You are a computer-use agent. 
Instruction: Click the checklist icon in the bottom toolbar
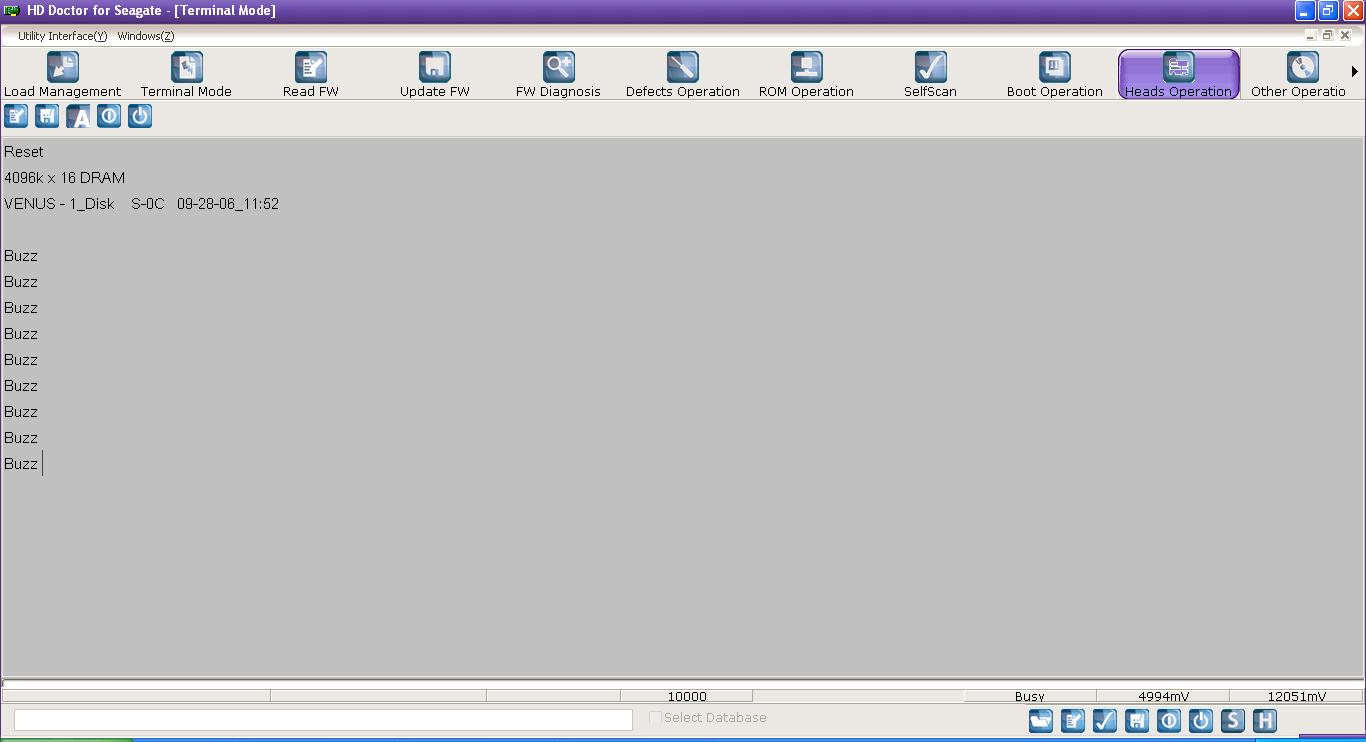click(x=1073, y=720)
